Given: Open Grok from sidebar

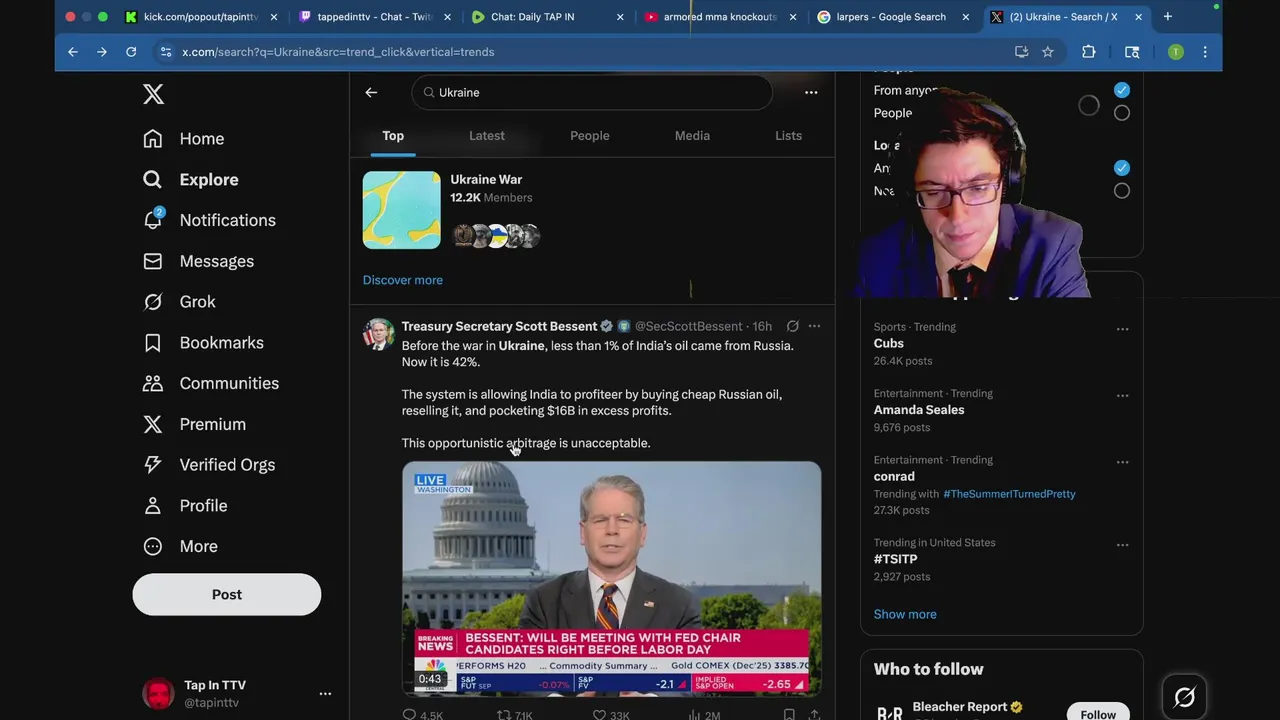Looking at the screenshot, I should (x=180, y=302).
